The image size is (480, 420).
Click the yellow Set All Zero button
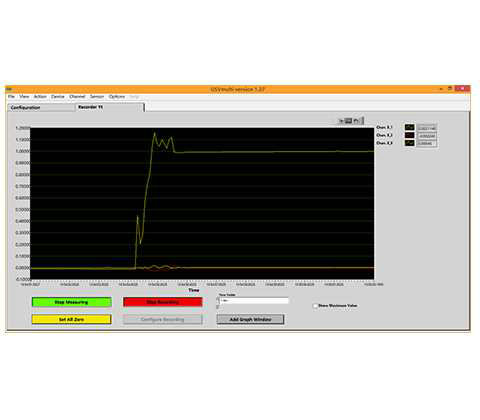[71, 319]
